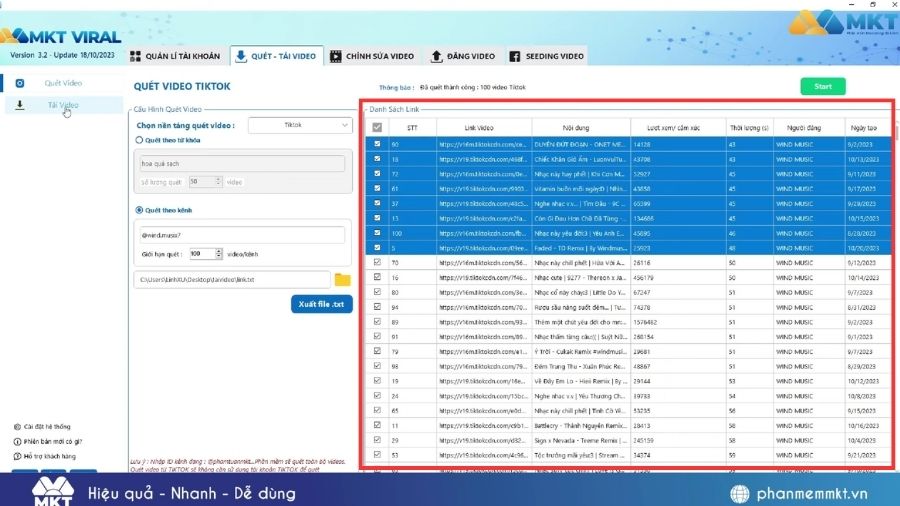Click the Phiên bản mới có gì info icon
This screenshot has height=506, width=900.
pyautogui.click(x=18, y=441)
